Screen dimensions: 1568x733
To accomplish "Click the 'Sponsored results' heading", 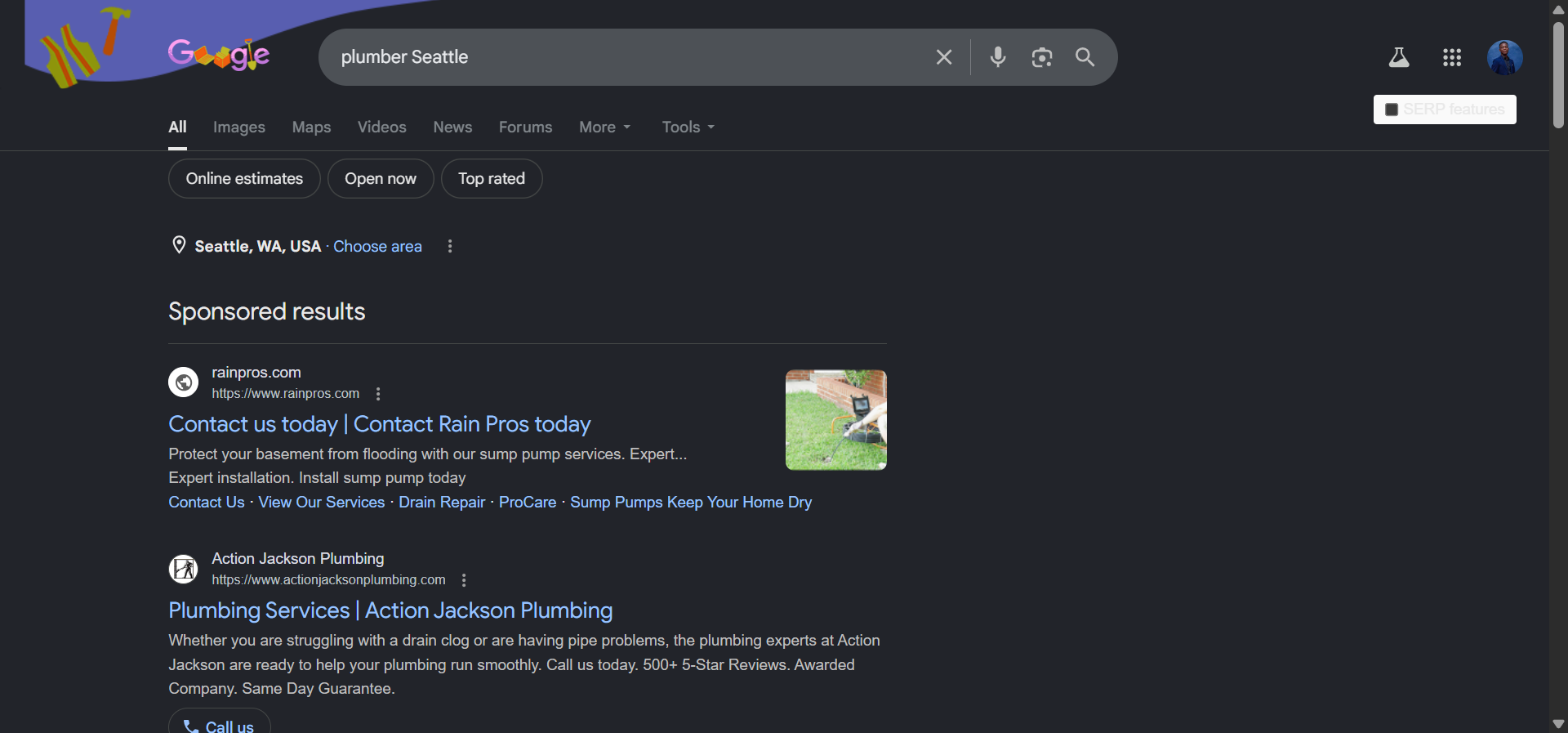I will pos(267,311).
